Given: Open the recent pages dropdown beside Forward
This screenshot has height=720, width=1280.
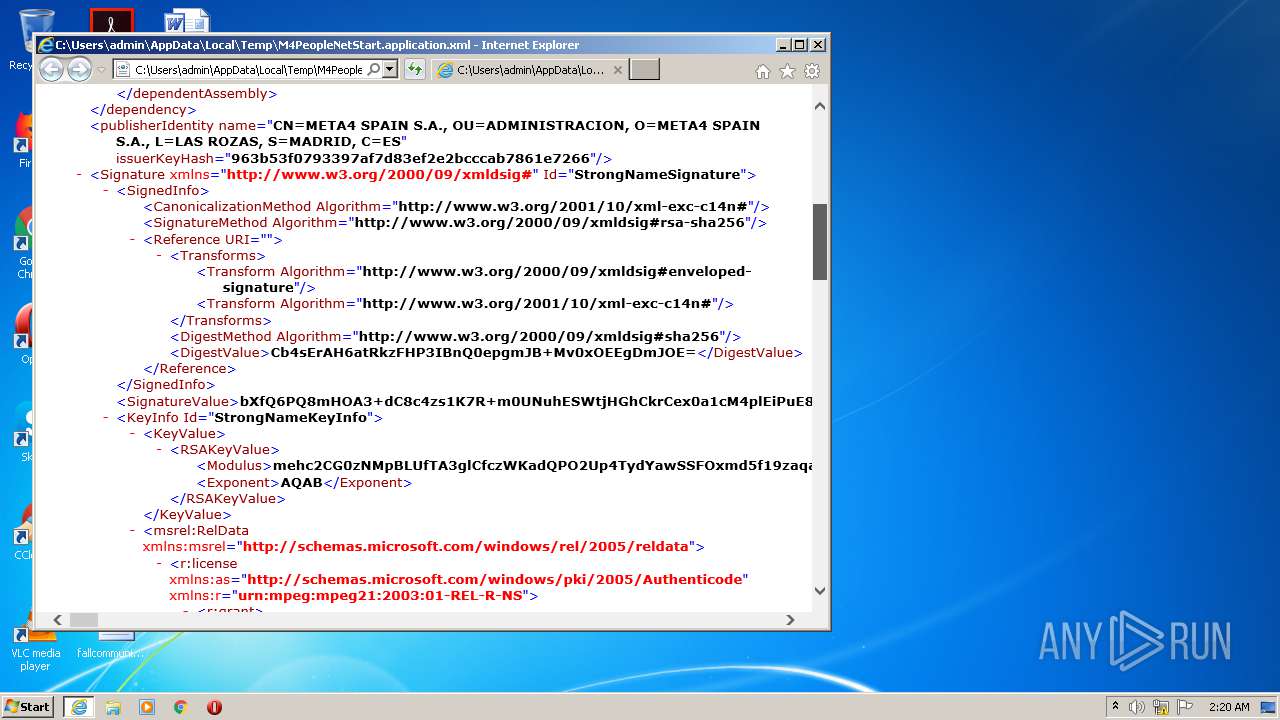Looking at the screenshot, I should point(101,70).
